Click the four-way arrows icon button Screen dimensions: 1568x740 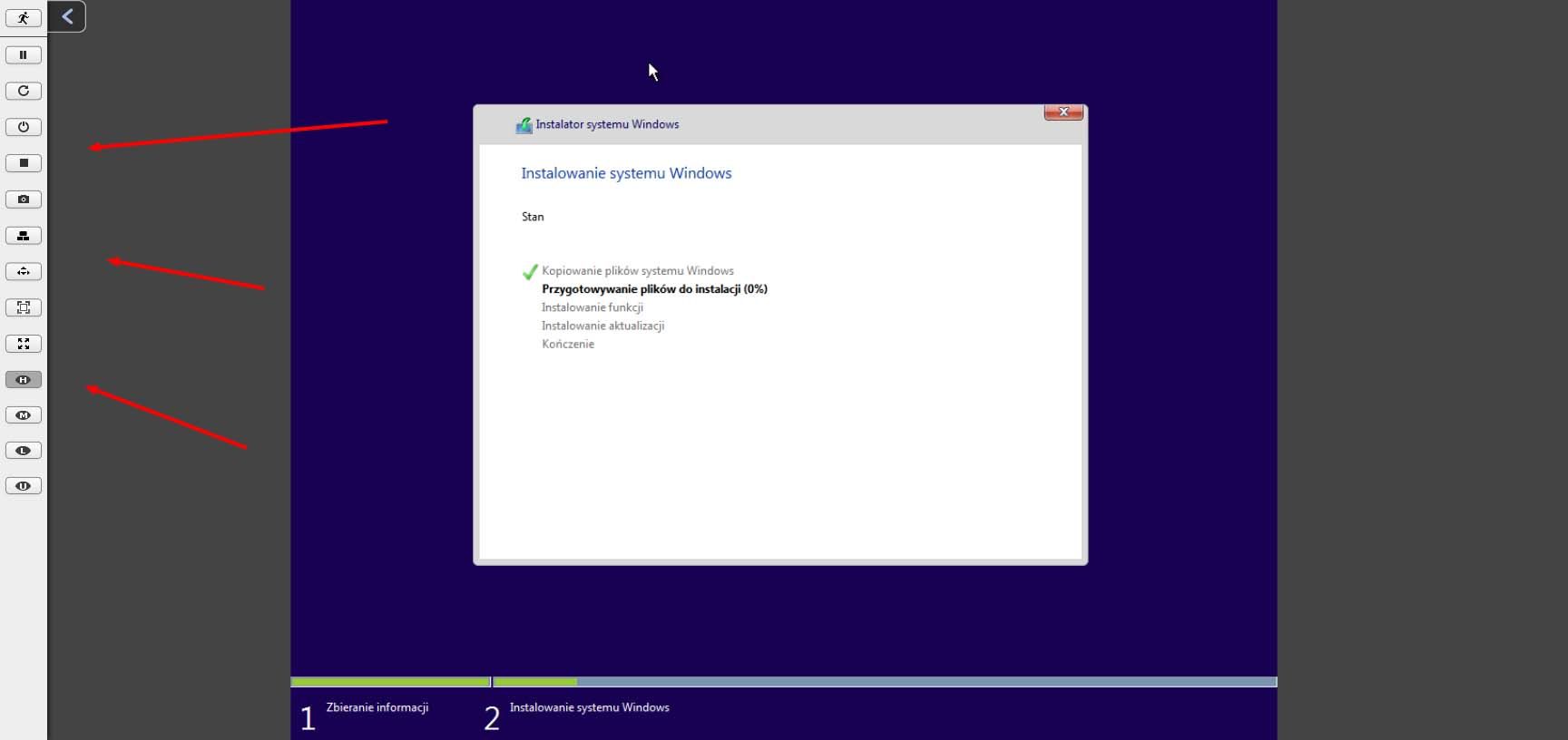coord(24,271)
